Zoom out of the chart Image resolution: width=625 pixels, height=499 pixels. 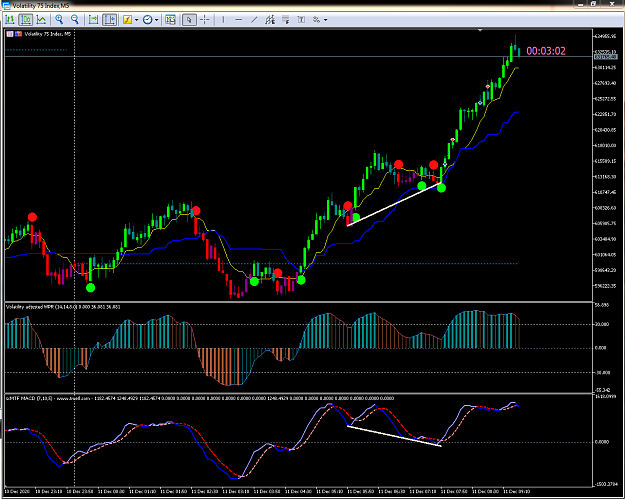pyautogui.click(x=75, y=20)
